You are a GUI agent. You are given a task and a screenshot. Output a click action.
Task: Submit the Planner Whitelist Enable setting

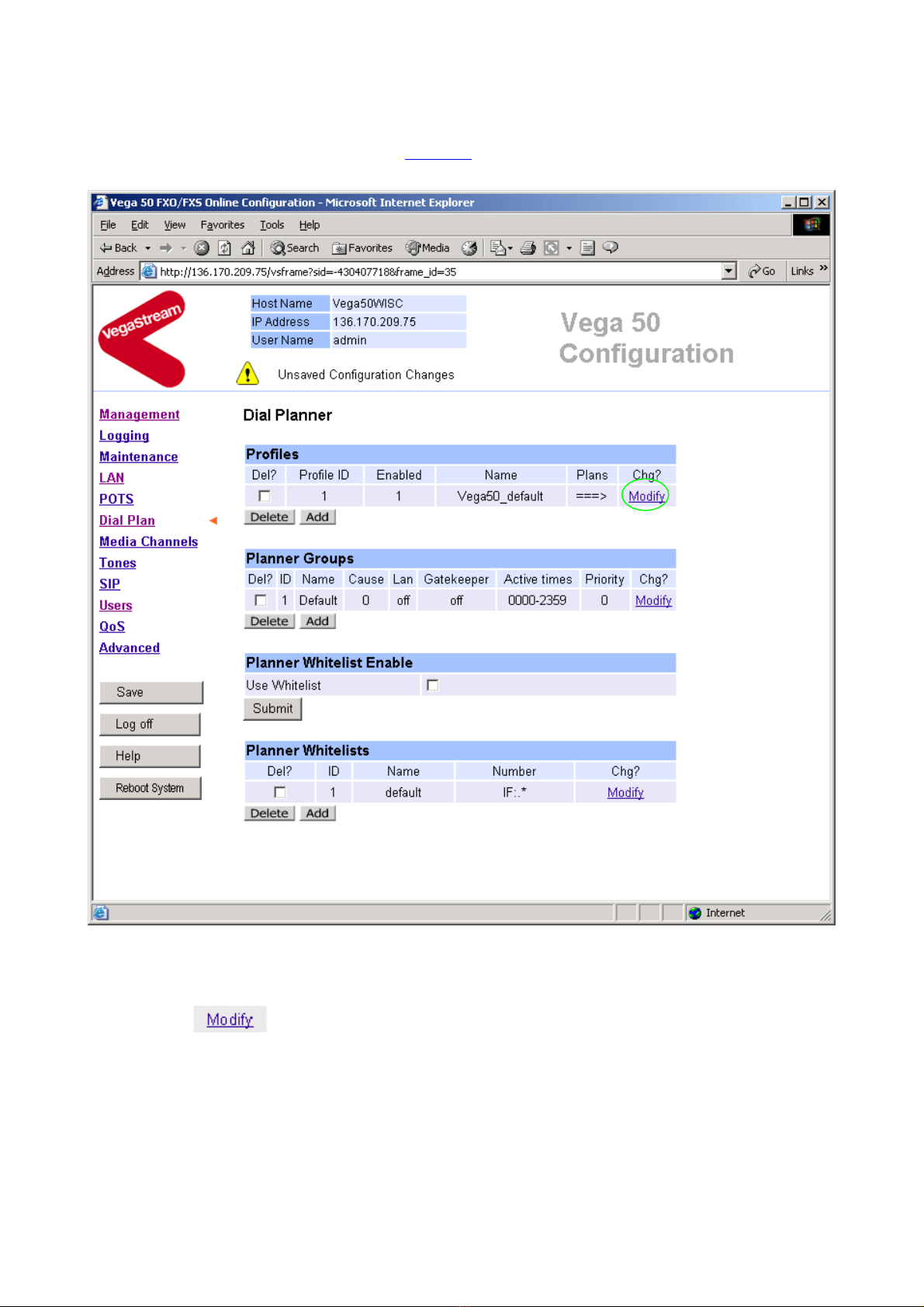click(x=272, y=709)
